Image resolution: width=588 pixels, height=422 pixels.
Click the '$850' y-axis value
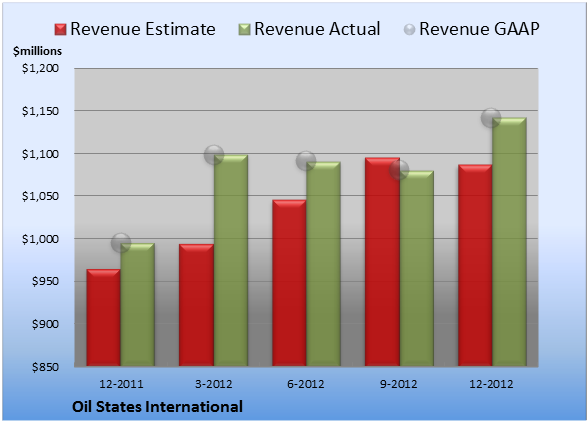pyautogui.click(x=45, y=367)
